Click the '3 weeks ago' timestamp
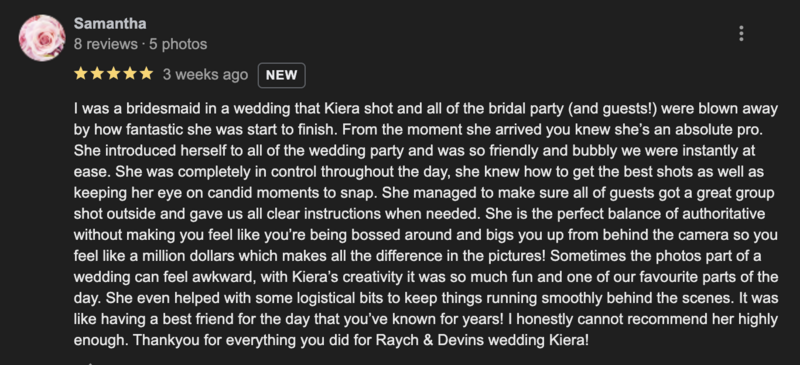800x365 pixels. coord(205,75)
